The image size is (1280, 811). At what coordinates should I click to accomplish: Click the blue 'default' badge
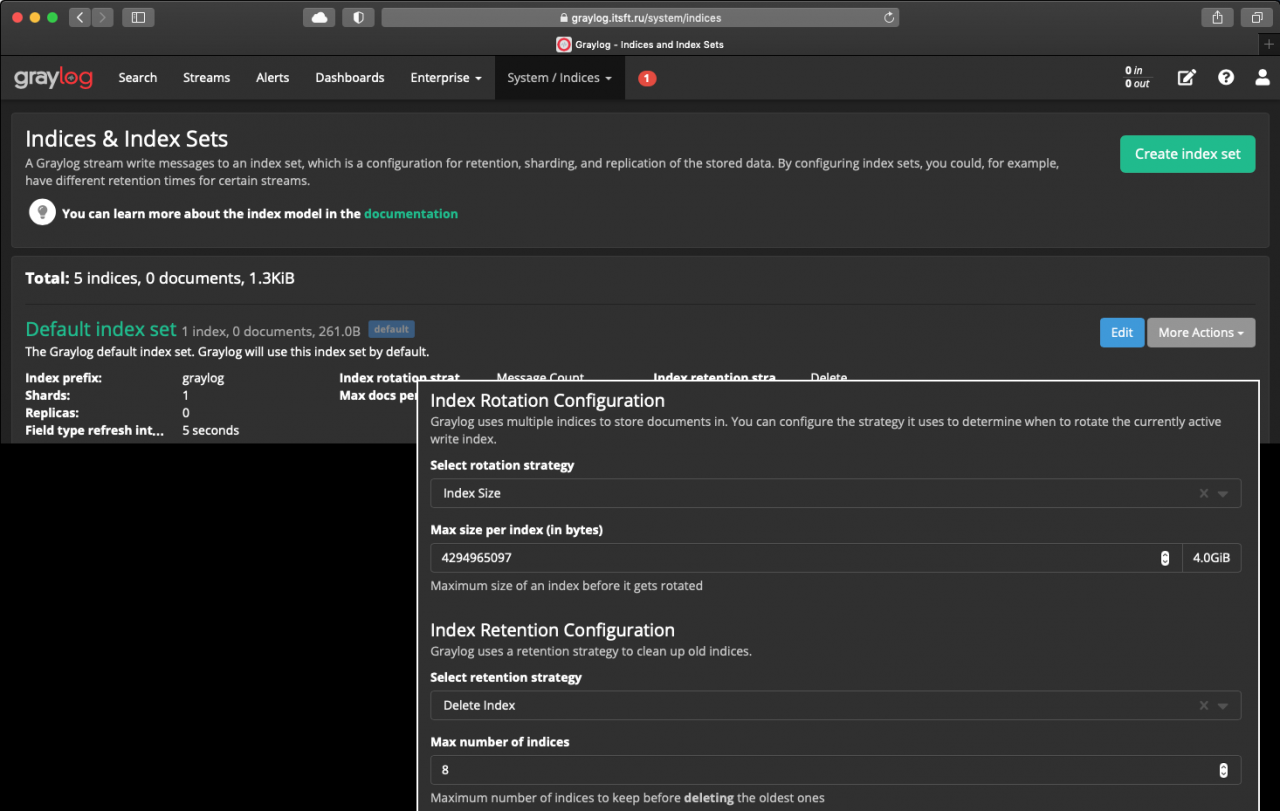point(391,329)
